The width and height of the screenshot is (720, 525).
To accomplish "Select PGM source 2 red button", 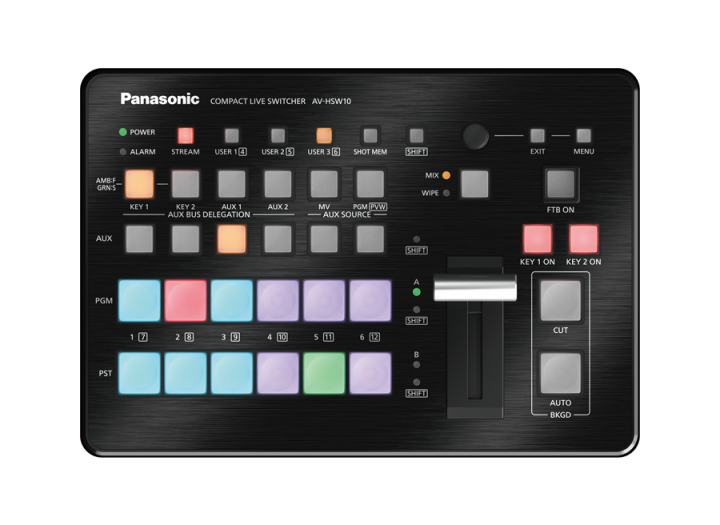I will tap(185, 300).
